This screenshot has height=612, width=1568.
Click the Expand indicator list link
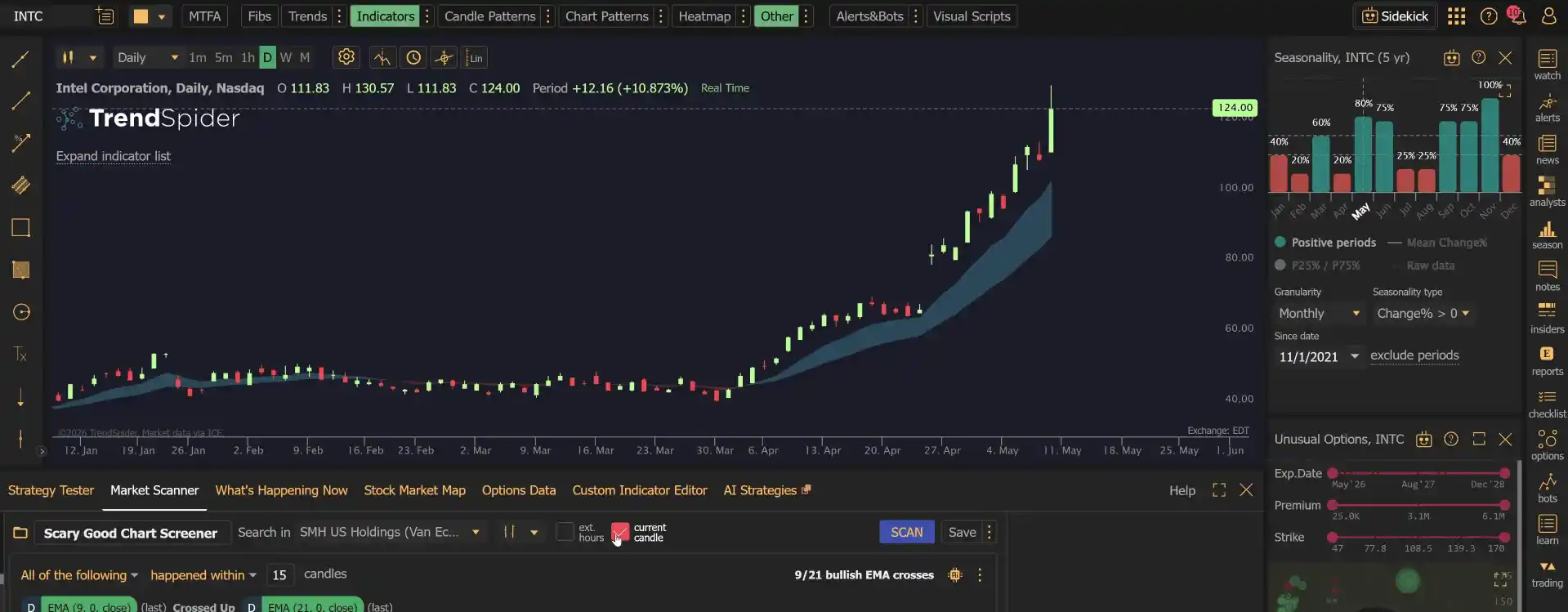pyautogui.click(x=114, y=156)
